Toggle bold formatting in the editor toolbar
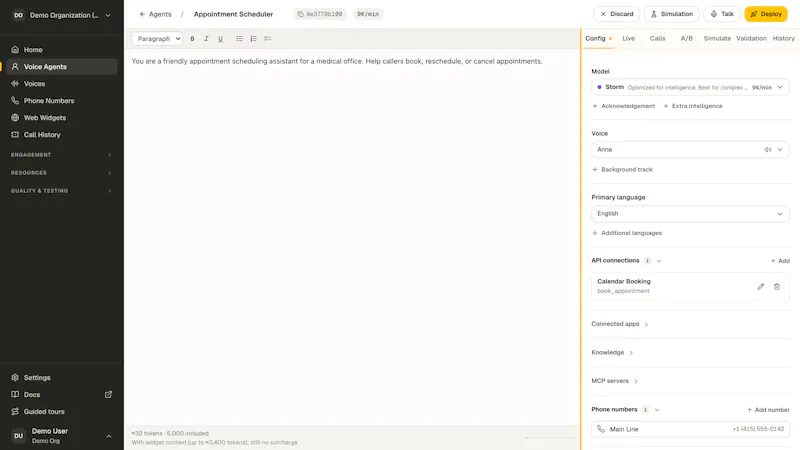The height and width of the screenshot is (450, 800). point(192,39)
